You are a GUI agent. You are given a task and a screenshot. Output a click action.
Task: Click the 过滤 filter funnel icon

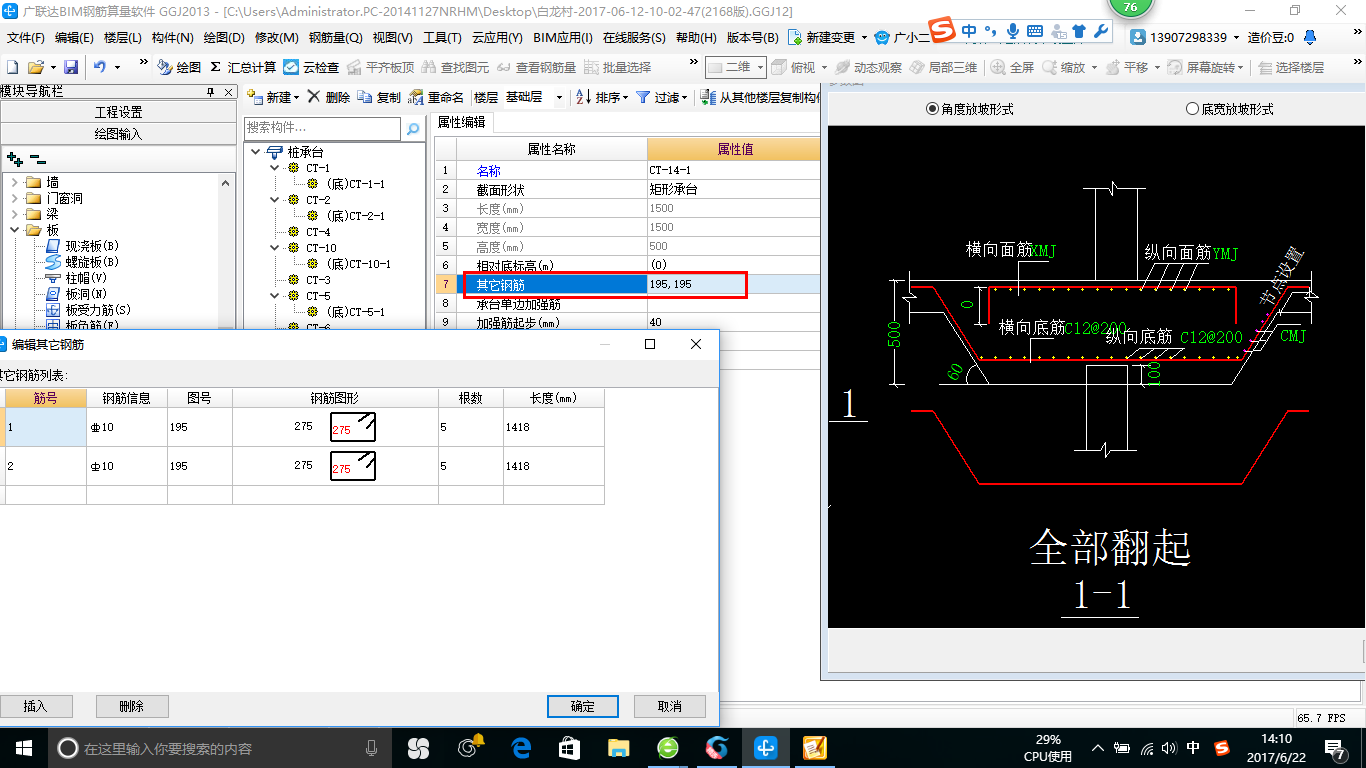pyautogui.click(x=643, y=97)
